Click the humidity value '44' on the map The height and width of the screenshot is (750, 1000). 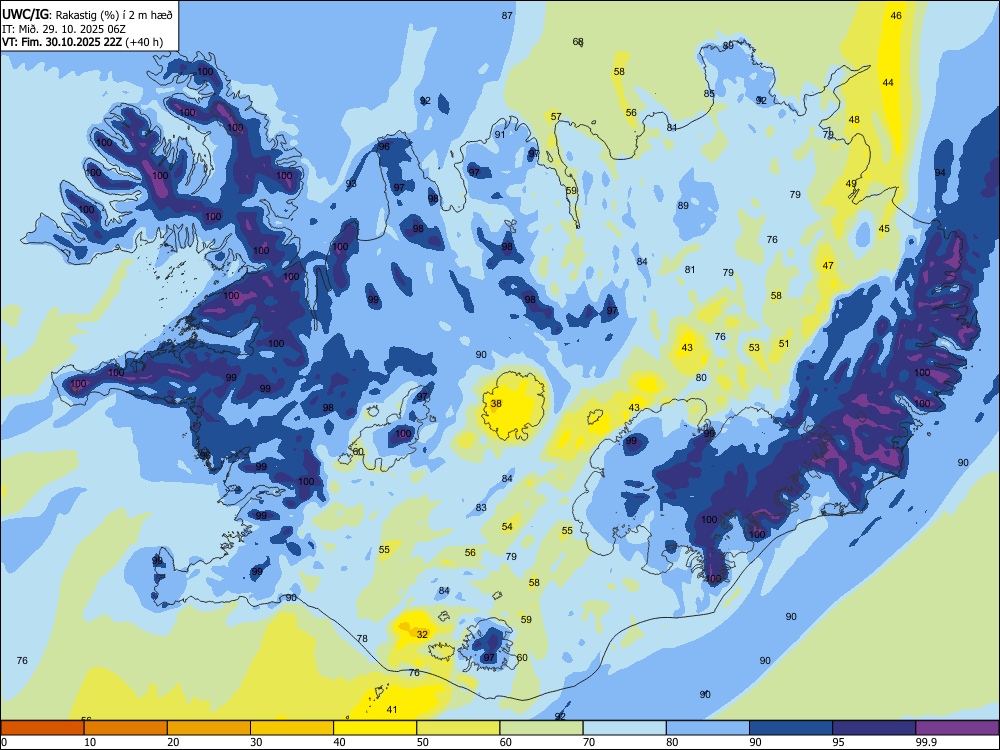[x=888, y=82]
